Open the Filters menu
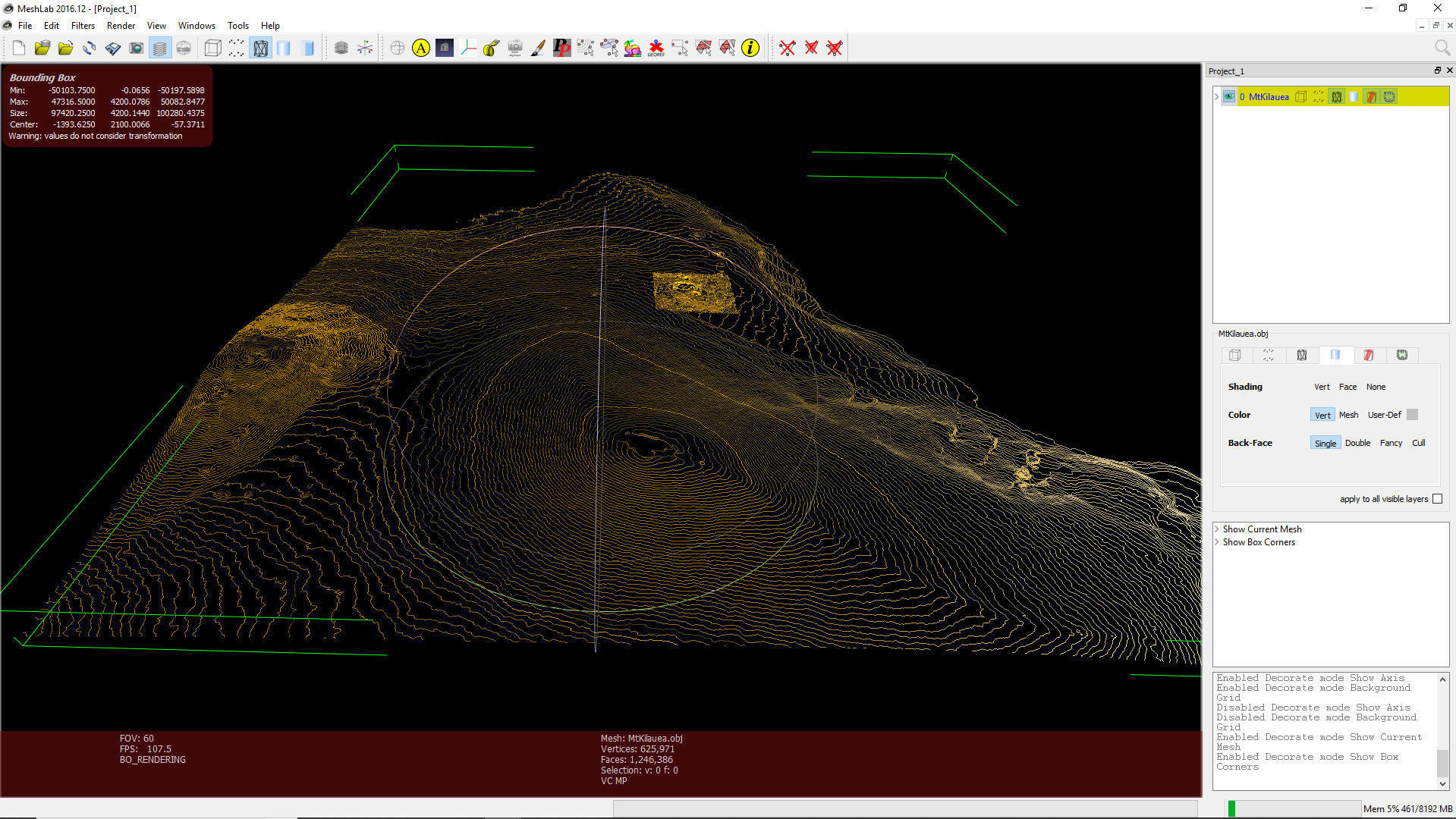The image size is (1456, 819). click(83, 26)
